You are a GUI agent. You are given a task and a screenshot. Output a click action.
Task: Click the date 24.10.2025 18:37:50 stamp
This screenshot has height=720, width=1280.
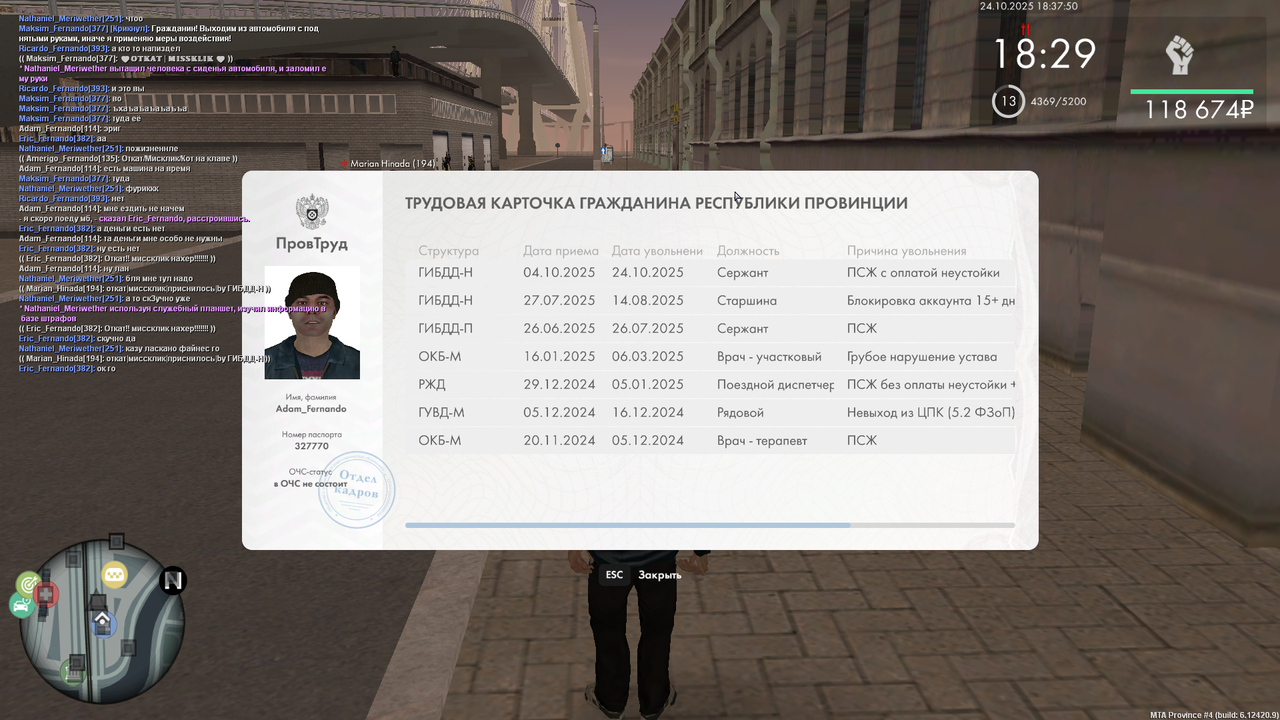click(1029, 6)
